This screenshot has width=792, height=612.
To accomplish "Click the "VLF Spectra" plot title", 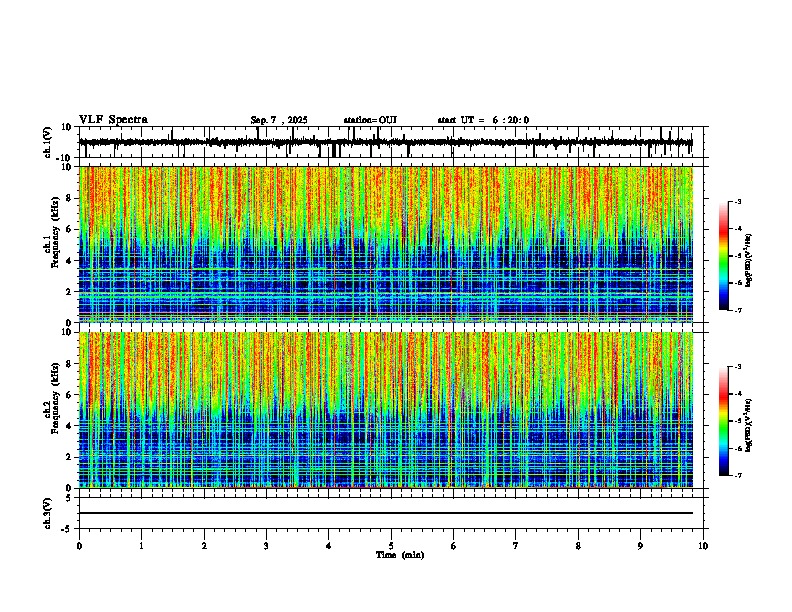I will 113,120.
